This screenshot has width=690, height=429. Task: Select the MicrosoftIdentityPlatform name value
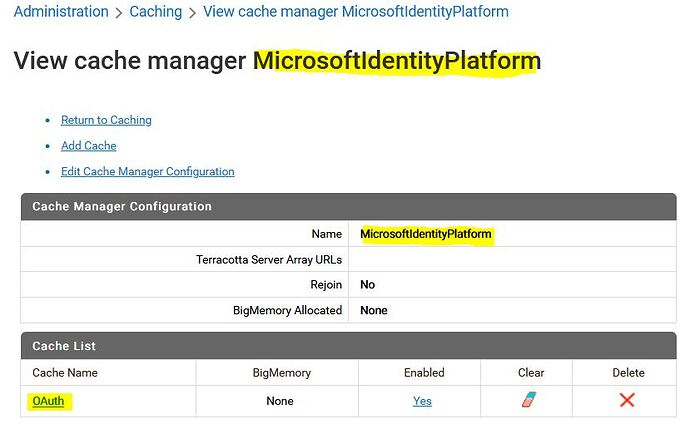(x=426, y=234)
